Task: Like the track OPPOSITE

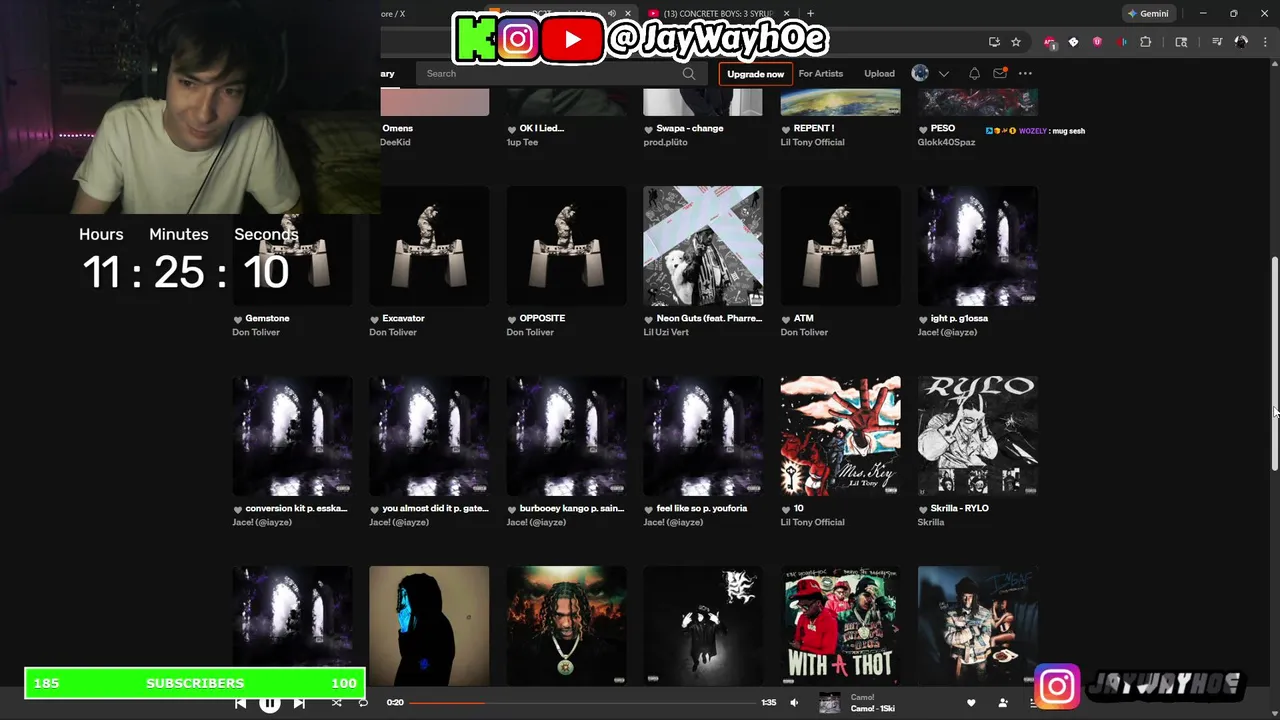Action: point(512,319)
